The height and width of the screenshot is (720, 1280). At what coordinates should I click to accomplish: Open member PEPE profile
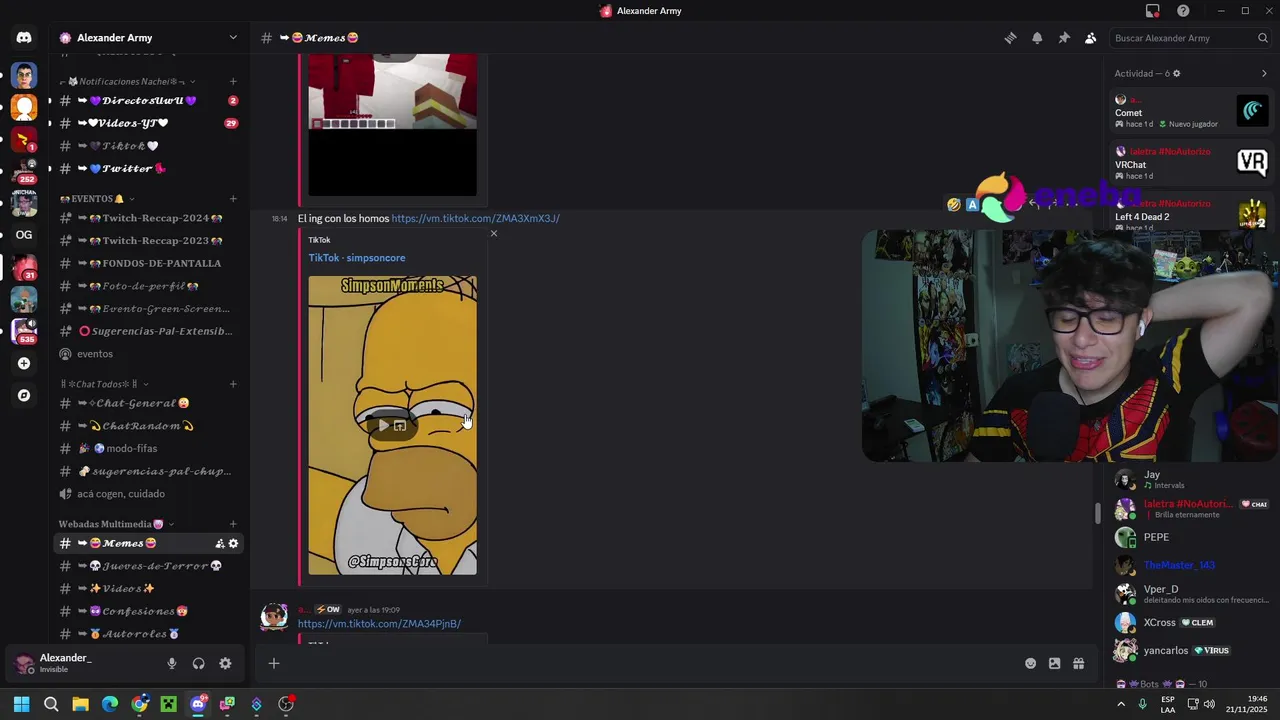[1190, 538]
